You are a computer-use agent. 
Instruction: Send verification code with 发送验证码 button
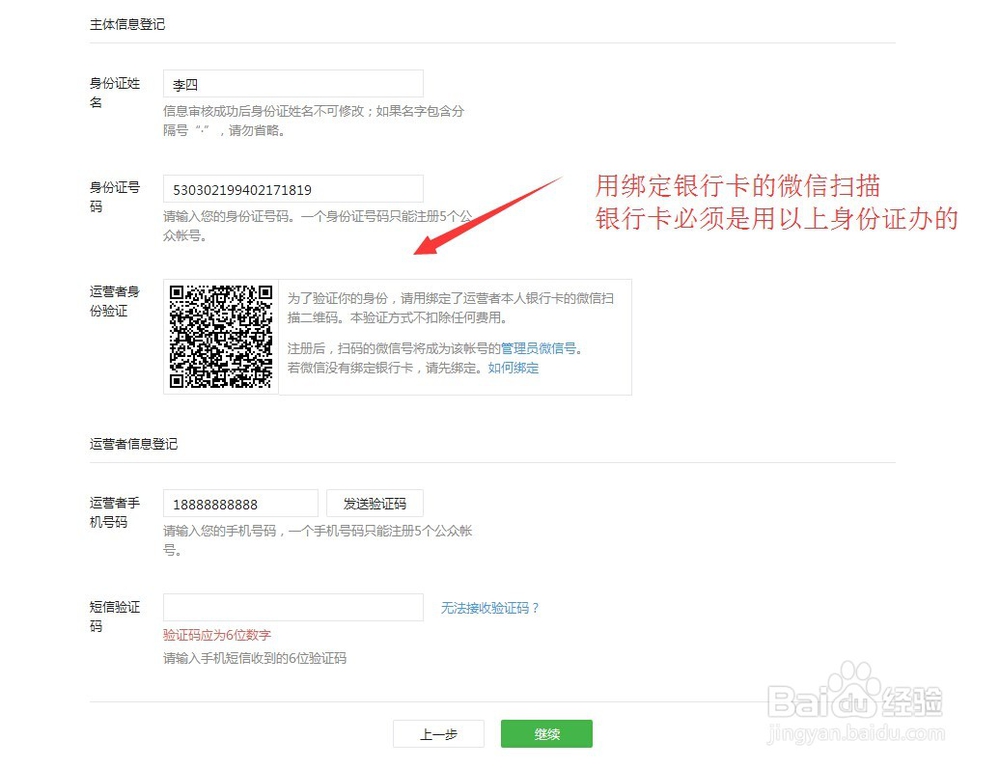374,503
